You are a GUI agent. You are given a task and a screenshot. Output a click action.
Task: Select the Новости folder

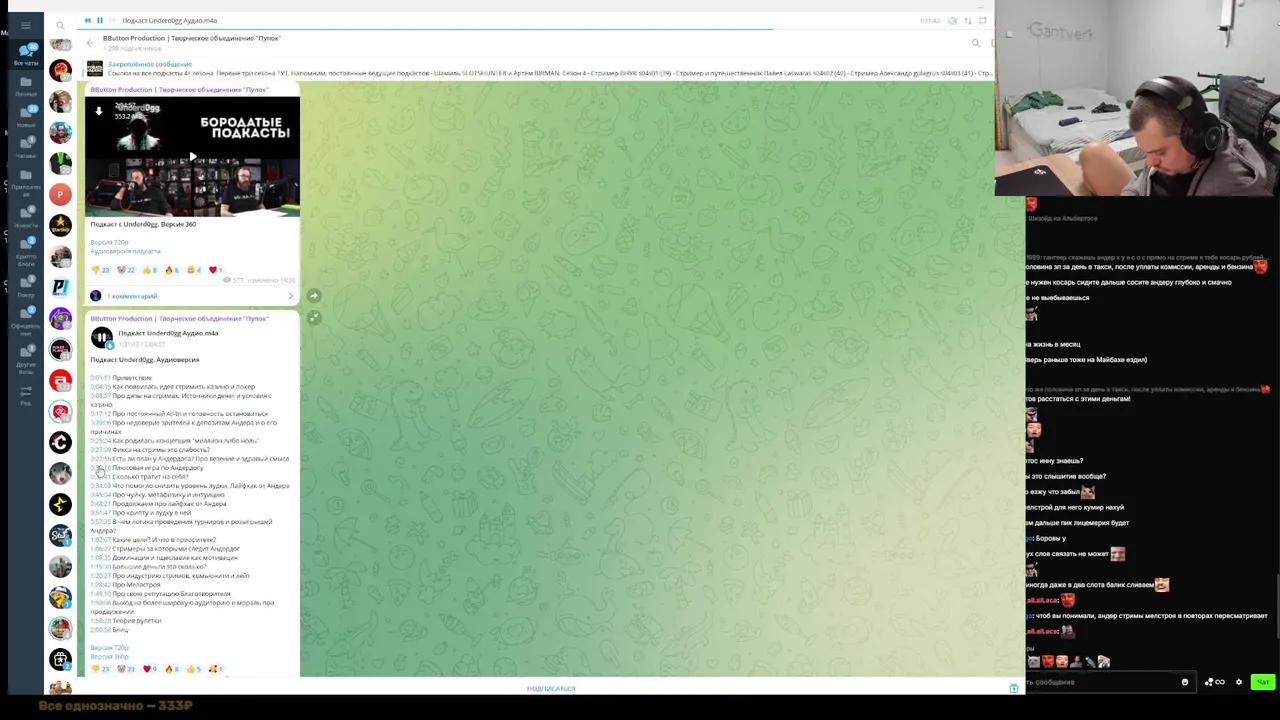[26, 216]
